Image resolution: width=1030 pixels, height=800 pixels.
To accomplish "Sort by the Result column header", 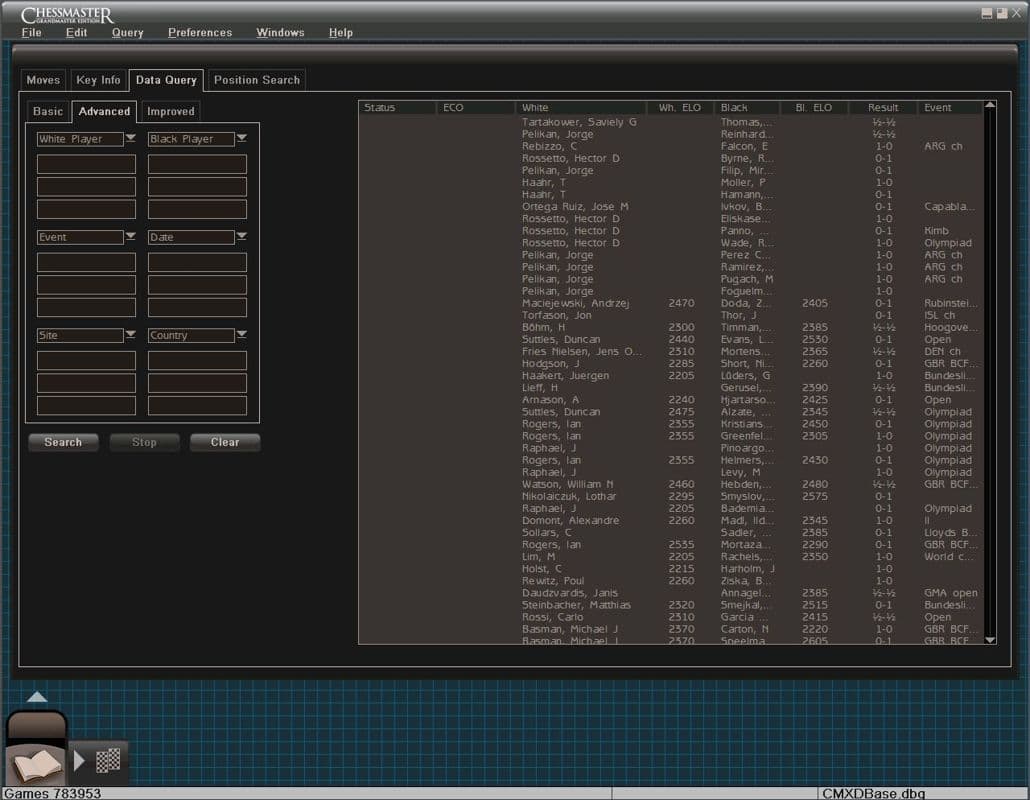I will [x=882, y=107].
